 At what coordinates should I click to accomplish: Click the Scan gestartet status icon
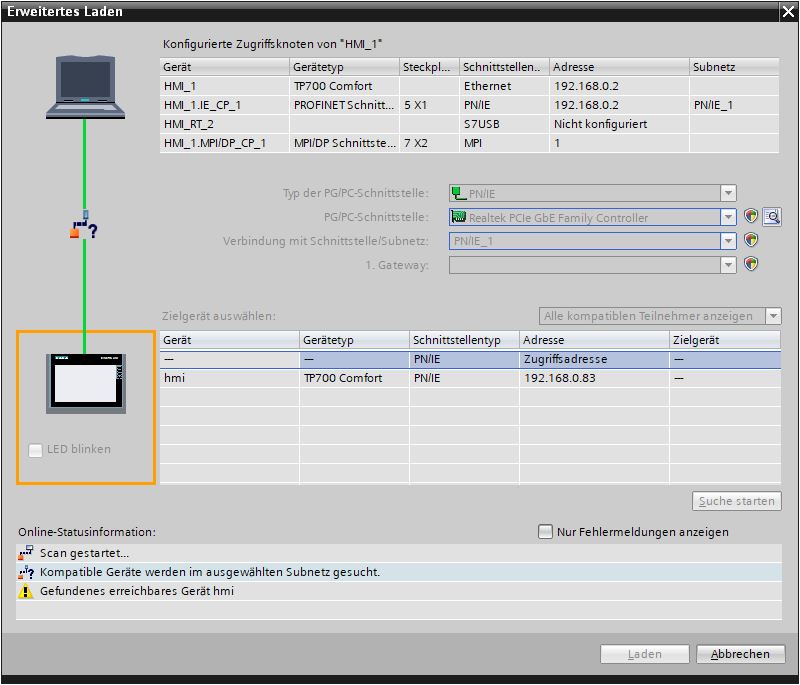pos(26,552)
